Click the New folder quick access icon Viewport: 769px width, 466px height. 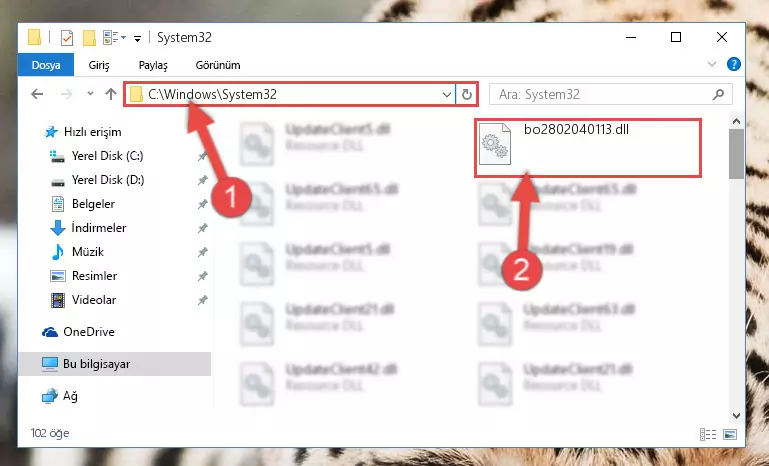tap(89, 37)
